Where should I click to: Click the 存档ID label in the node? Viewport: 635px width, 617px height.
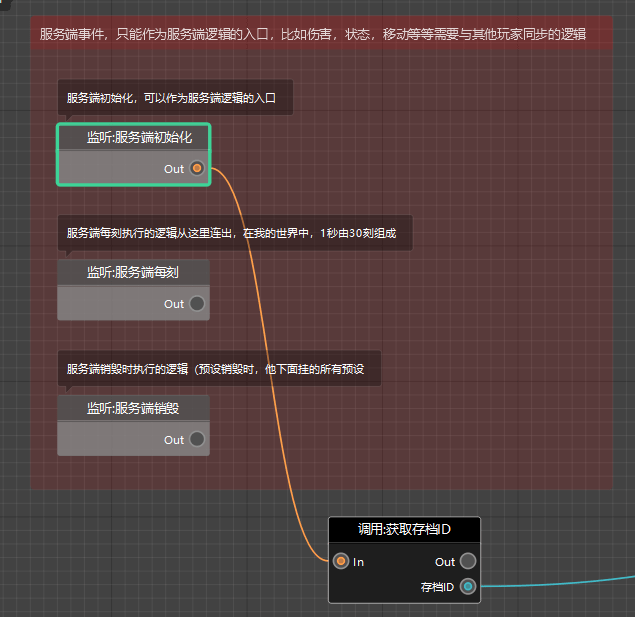click(437, 587)
